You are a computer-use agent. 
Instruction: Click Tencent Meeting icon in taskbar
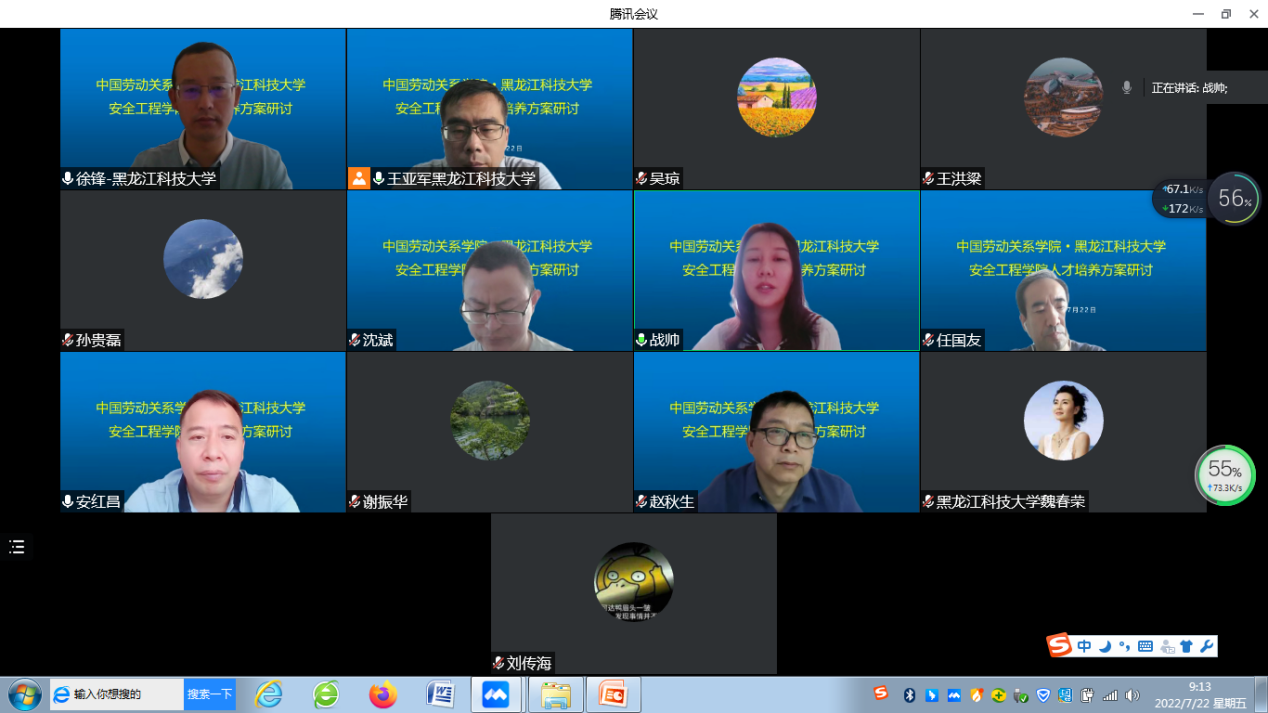pos(496,695)
